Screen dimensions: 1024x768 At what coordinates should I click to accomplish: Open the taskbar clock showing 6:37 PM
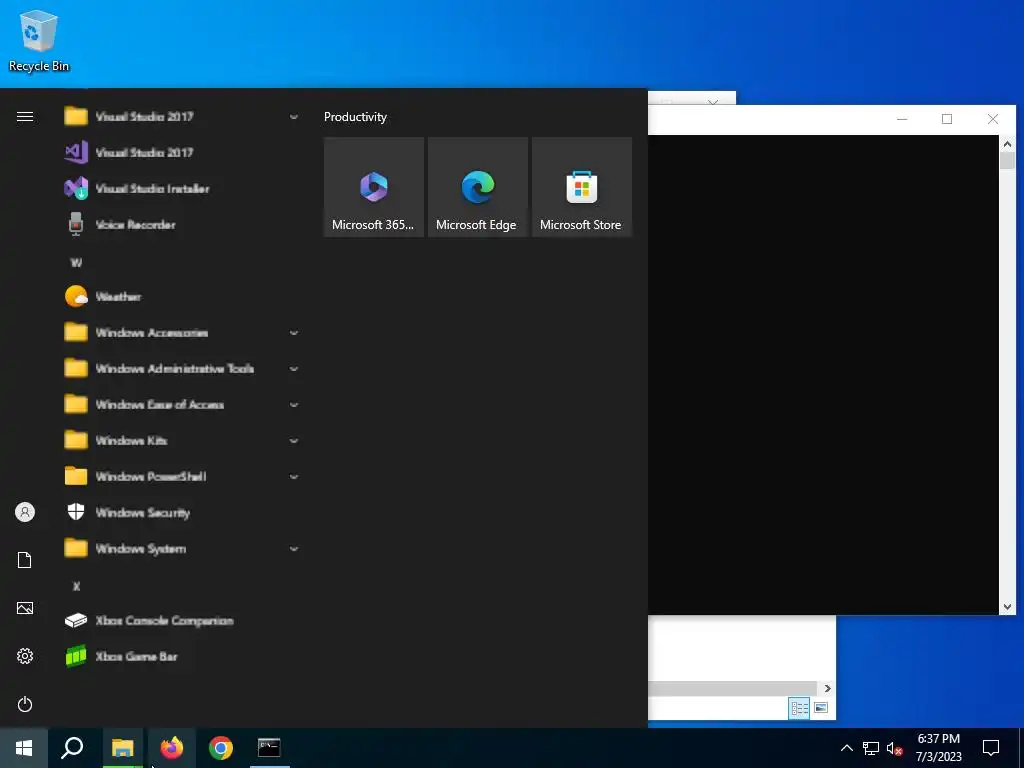click(x=938, y=748)
